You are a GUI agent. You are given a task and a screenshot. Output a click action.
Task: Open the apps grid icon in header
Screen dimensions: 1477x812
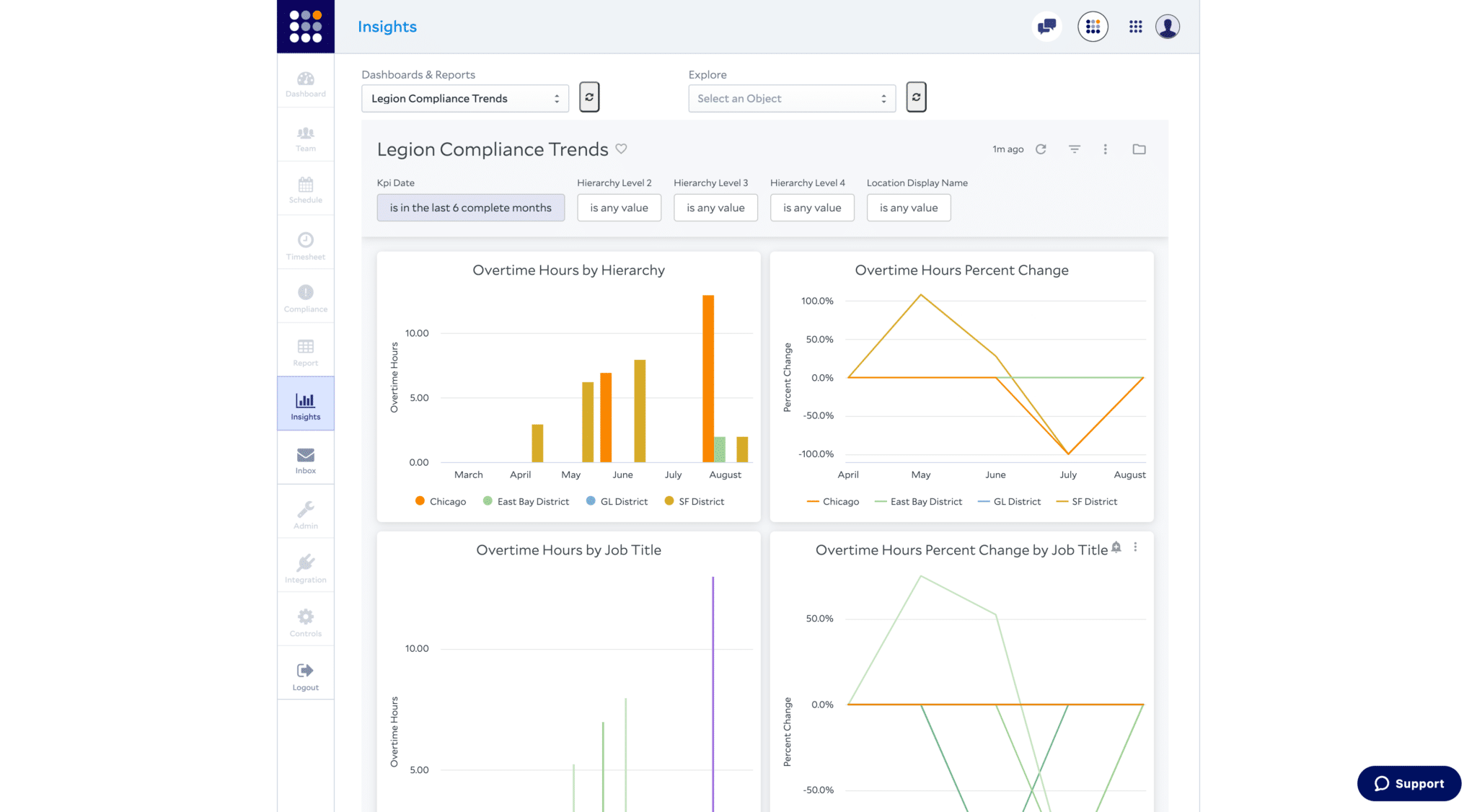[1135, 27]
